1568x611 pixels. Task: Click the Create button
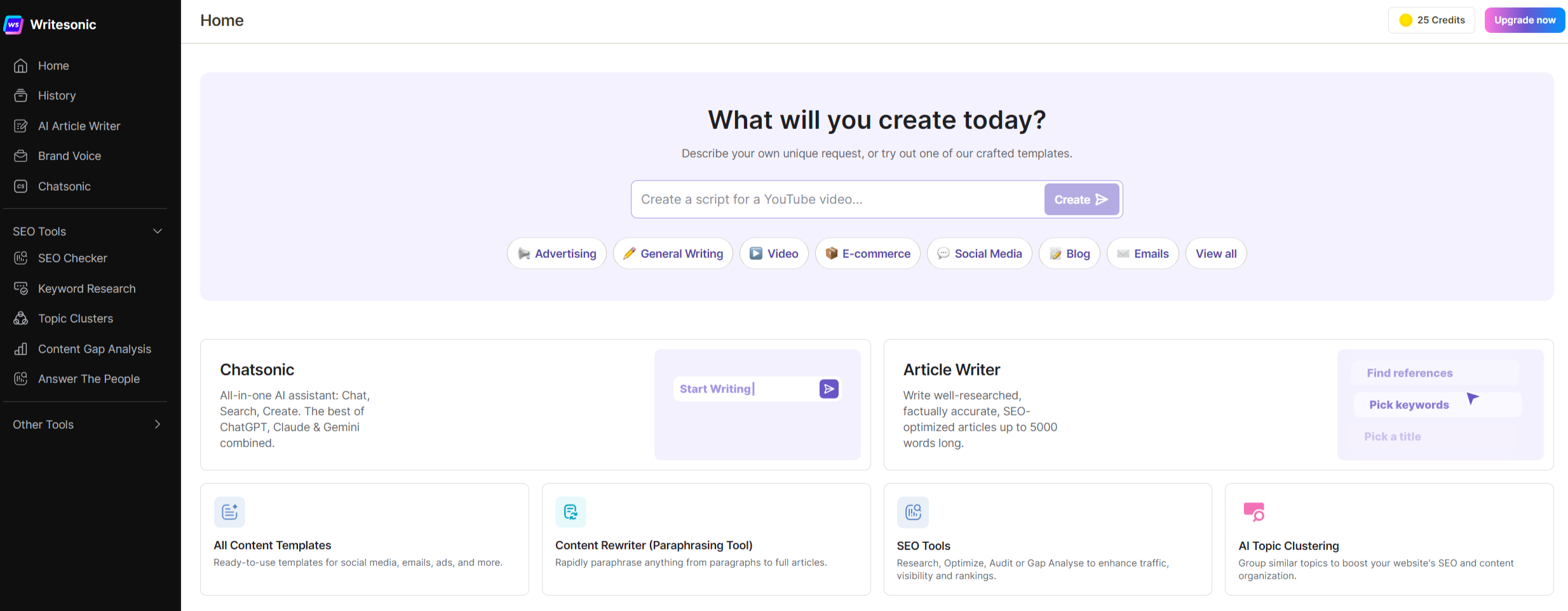[x=1081, y=199]
